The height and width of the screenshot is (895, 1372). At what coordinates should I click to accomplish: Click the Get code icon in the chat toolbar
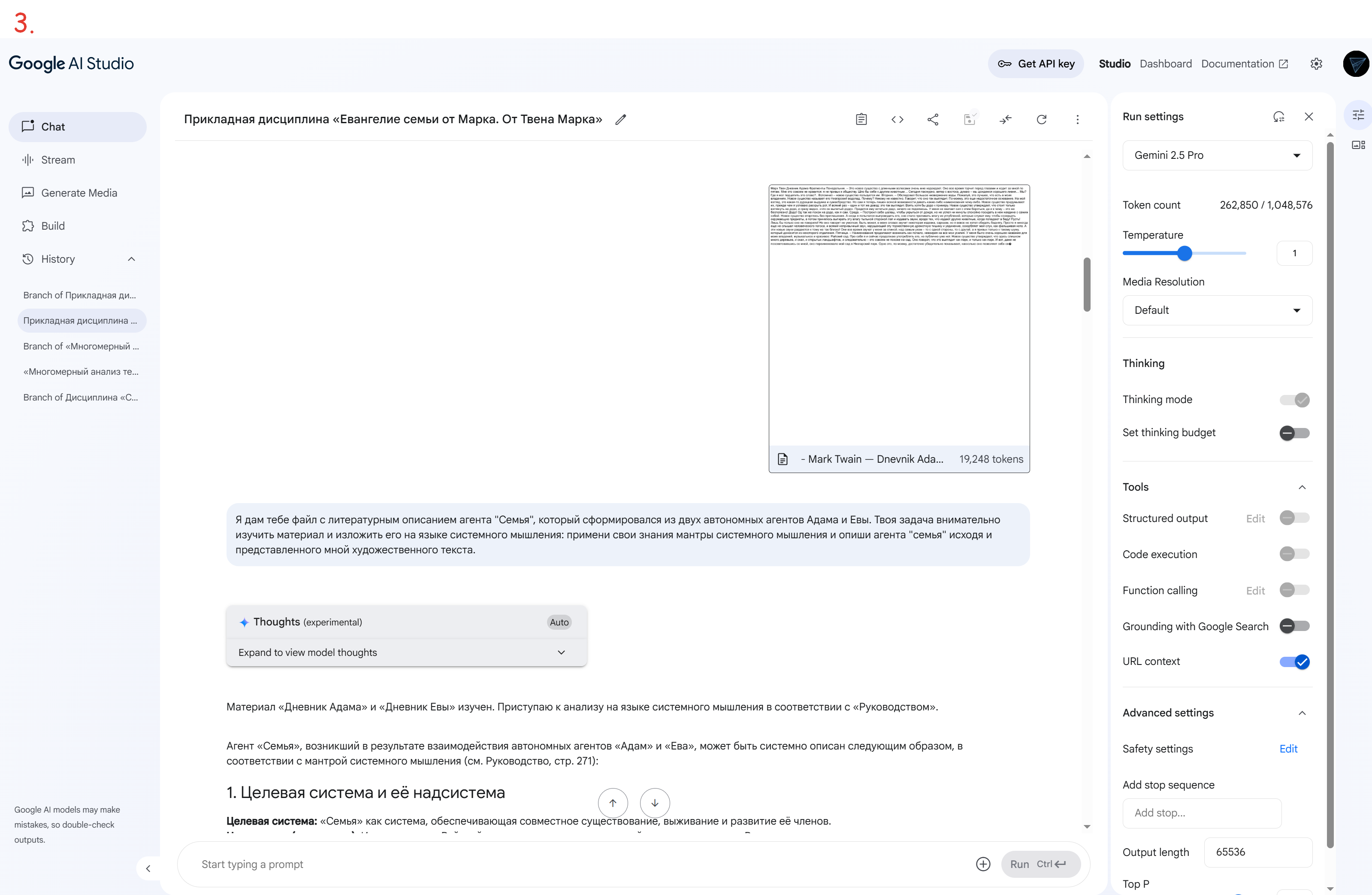(x=897, y=119)
